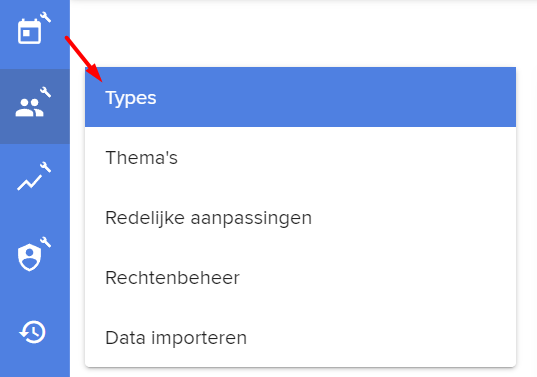Click the 'Data importeren' text label
This screenshot has width=537, height=377.
click(176, 338)
